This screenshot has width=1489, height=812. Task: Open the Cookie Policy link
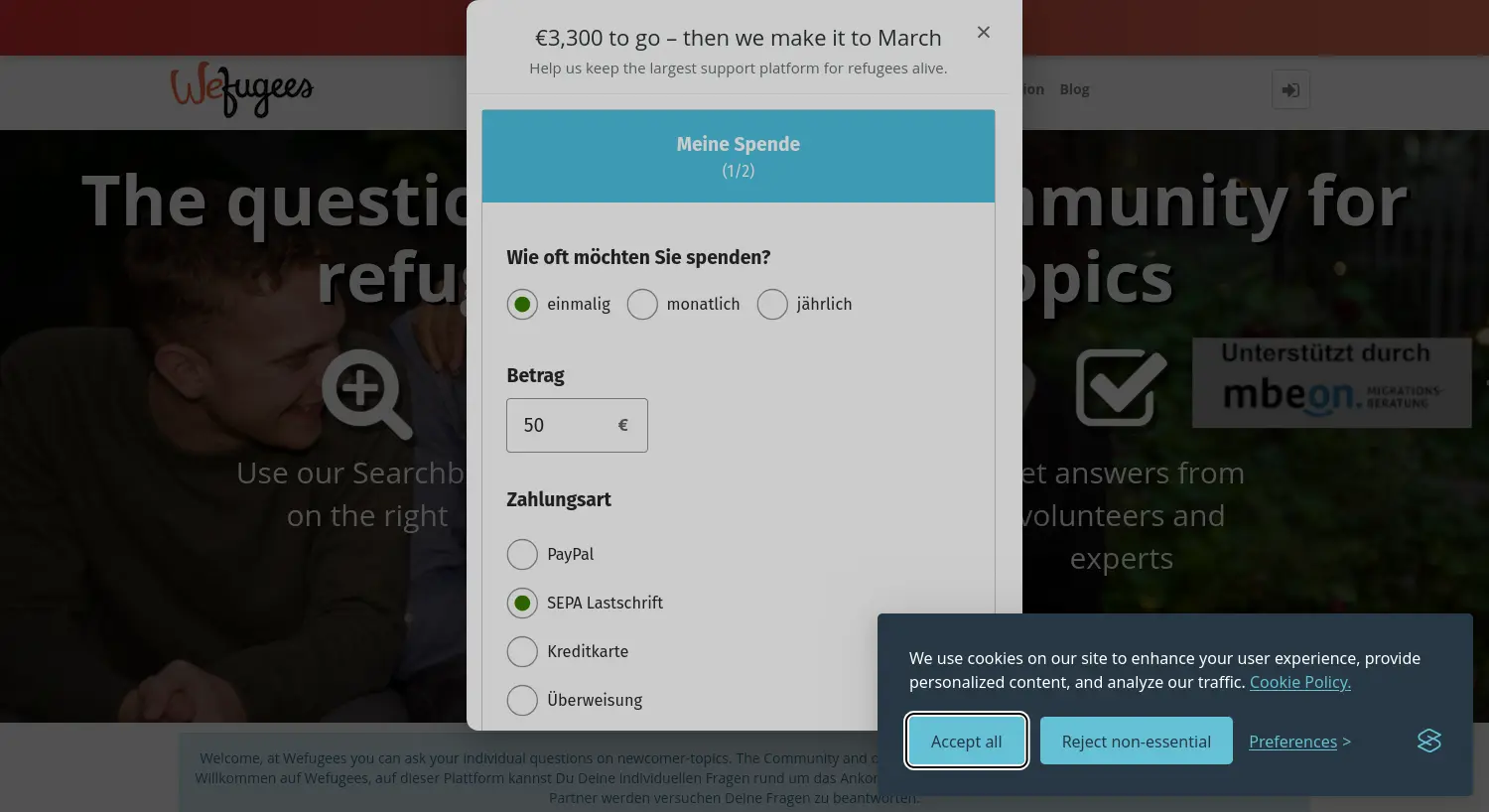pyautogui.click(x=1299, y=682)
